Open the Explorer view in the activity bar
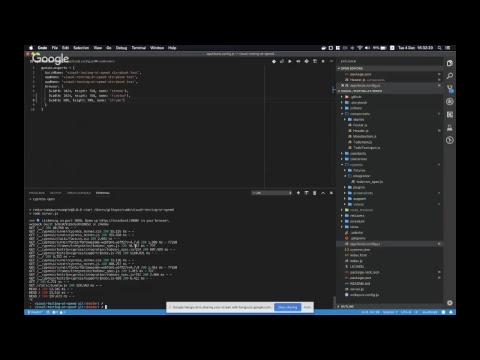480x360 pixels. [450, 63]
